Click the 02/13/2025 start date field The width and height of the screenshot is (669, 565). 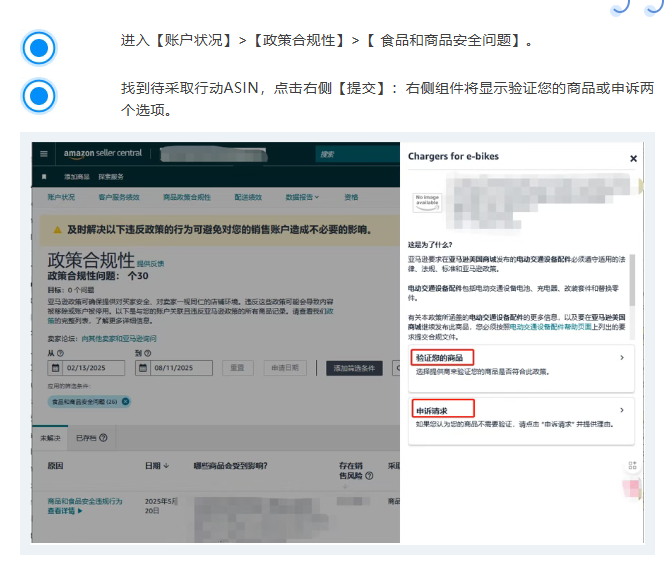click(86, 368)
